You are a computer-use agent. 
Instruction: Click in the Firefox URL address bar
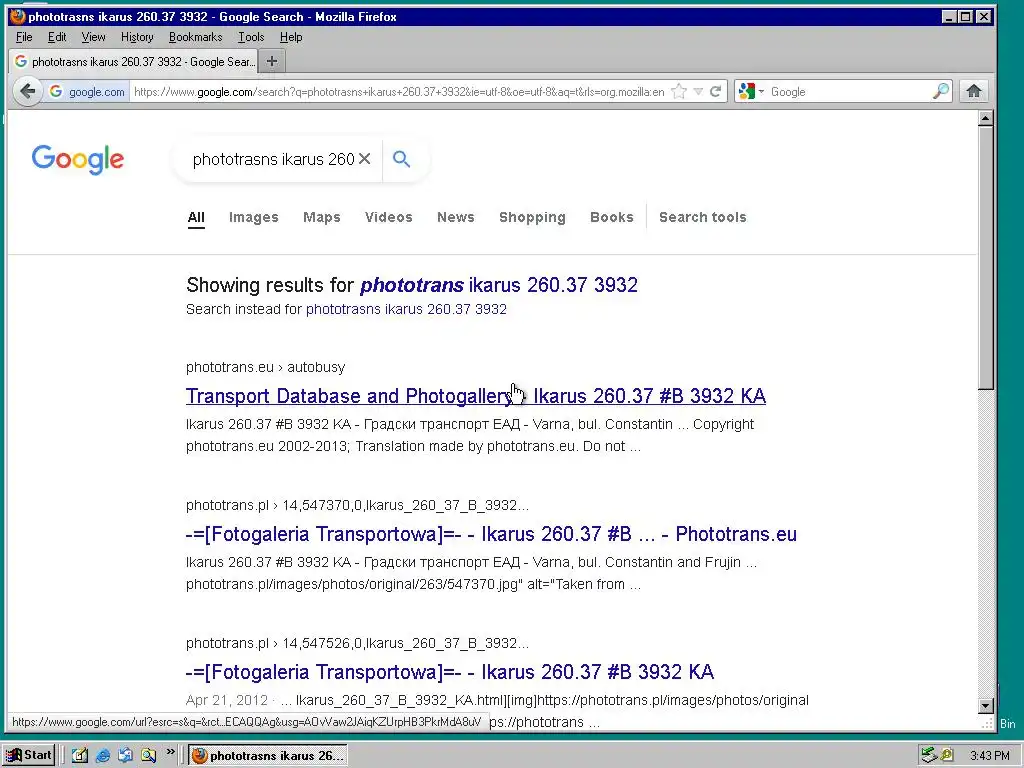[x=398, y=91]
